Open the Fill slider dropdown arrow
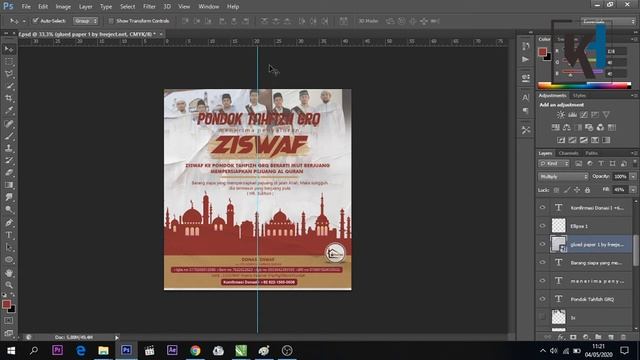This screenshot has height=360, width=640. point(633,190)
